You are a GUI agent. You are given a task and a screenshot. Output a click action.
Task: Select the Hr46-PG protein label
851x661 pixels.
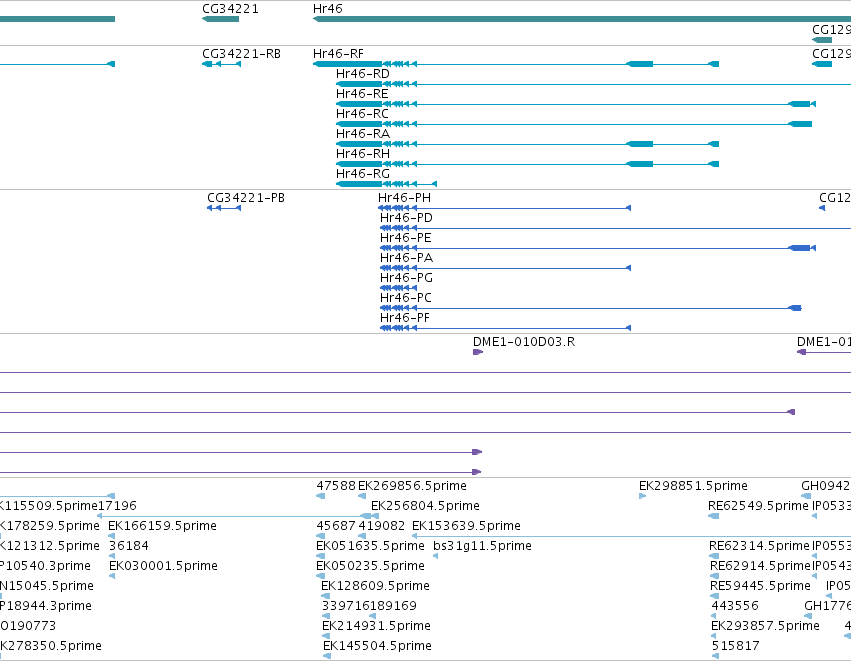[406, 278]
